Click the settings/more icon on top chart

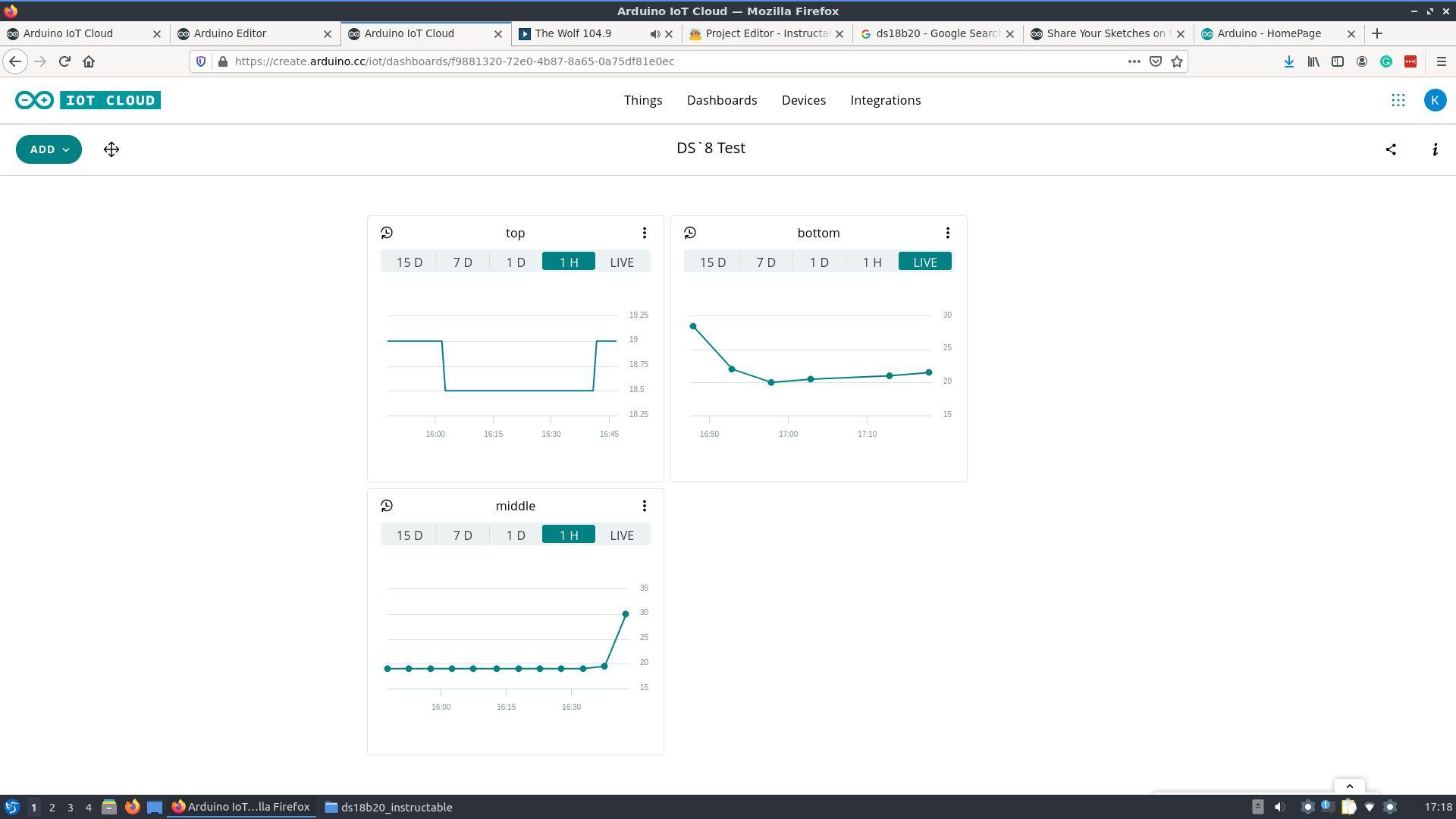(x=644, y=232)
